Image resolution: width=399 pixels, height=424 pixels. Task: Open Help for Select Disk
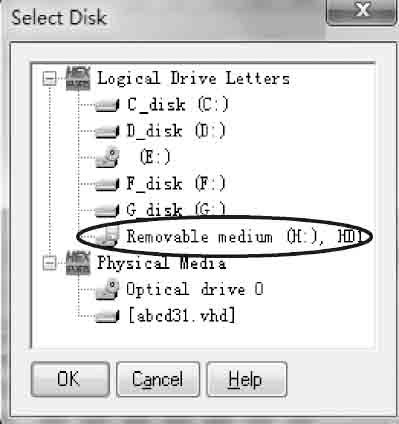pyautogui.click(x=246, y=379)
